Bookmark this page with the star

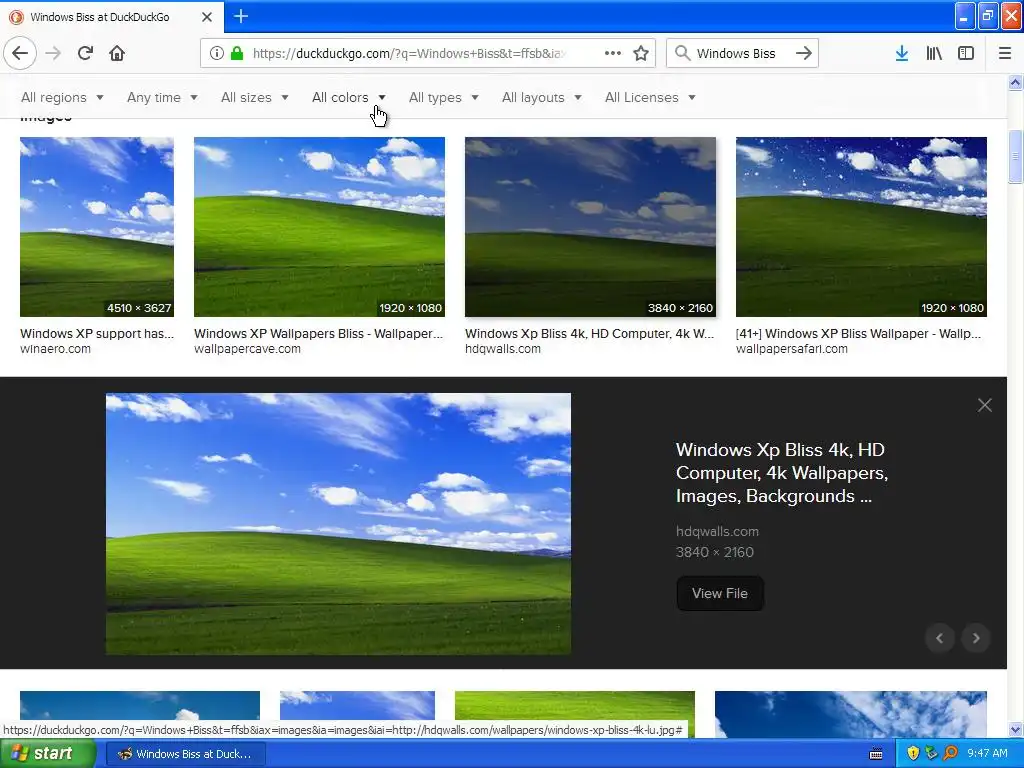[641, 53]
